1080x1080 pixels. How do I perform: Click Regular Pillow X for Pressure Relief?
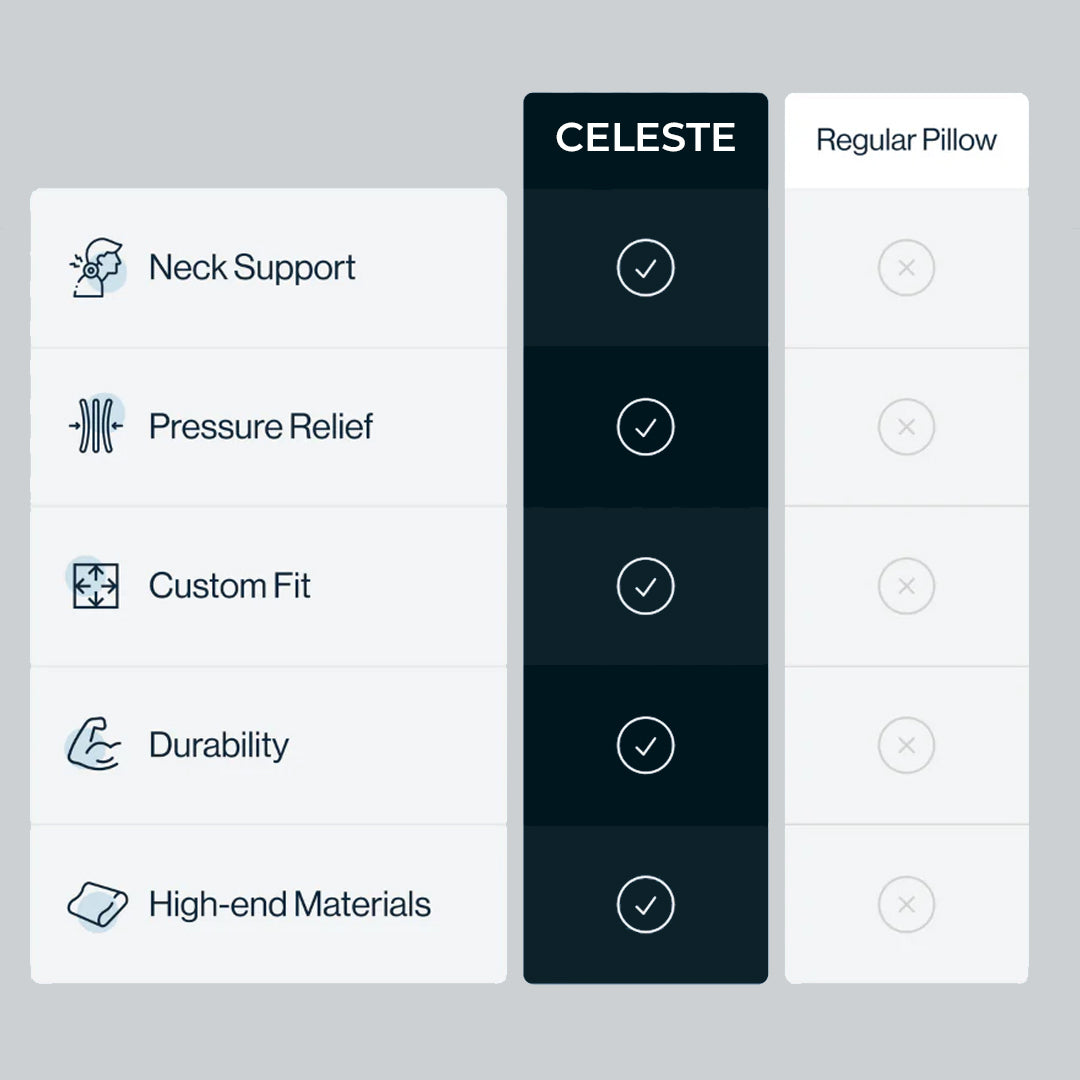906,427
